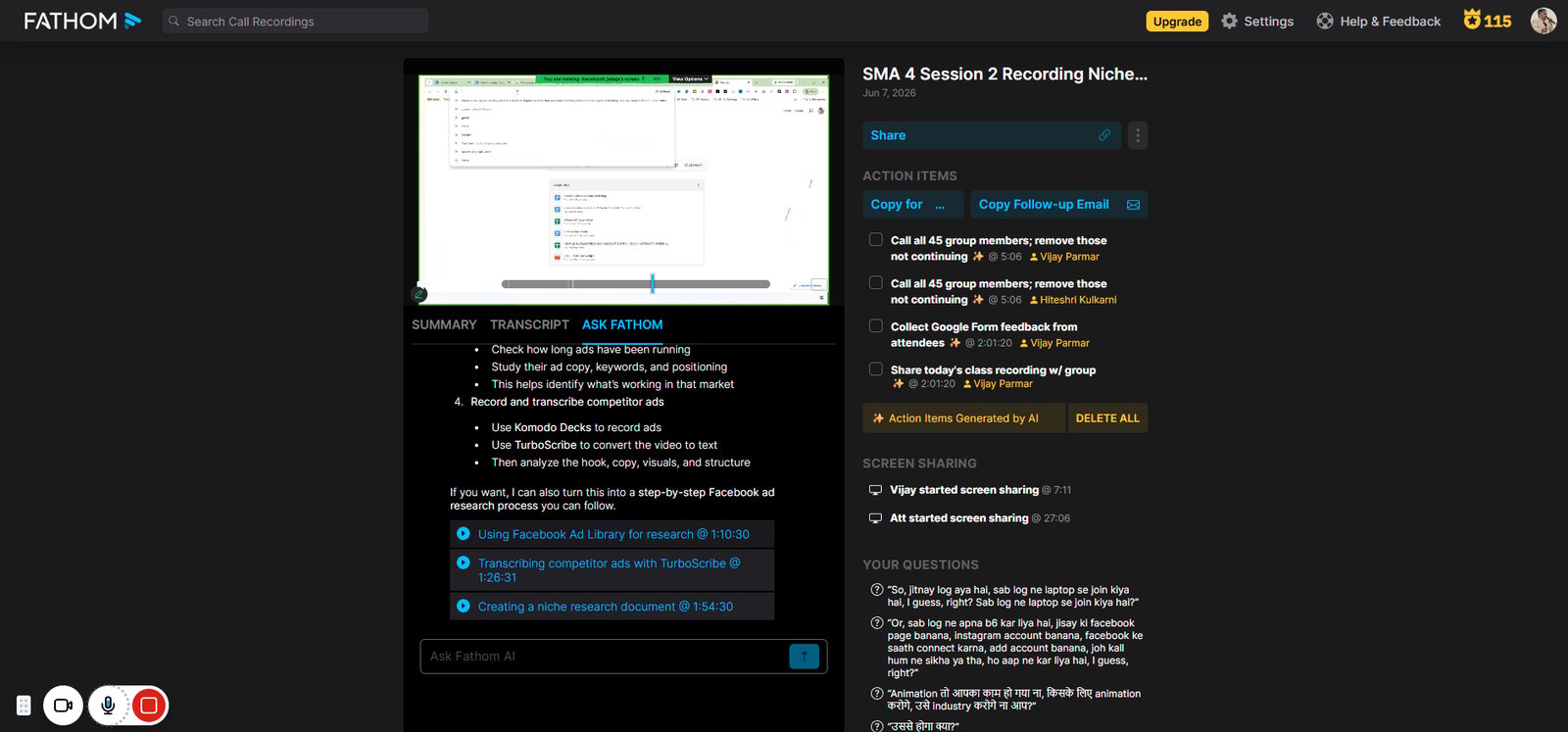1568x732 pixels.
Task: Click the Fathom logo
Action: [x=82, y=21]
